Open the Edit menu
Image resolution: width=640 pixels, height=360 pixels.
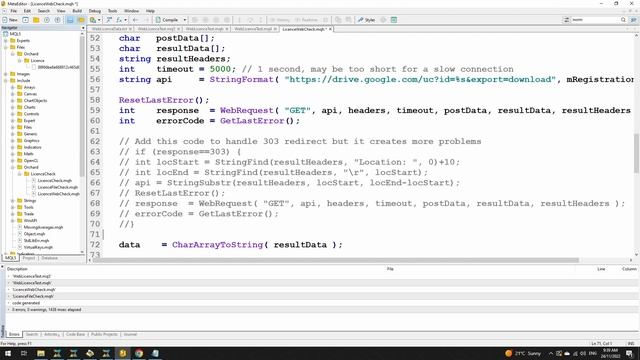click(x=27, y=11)
